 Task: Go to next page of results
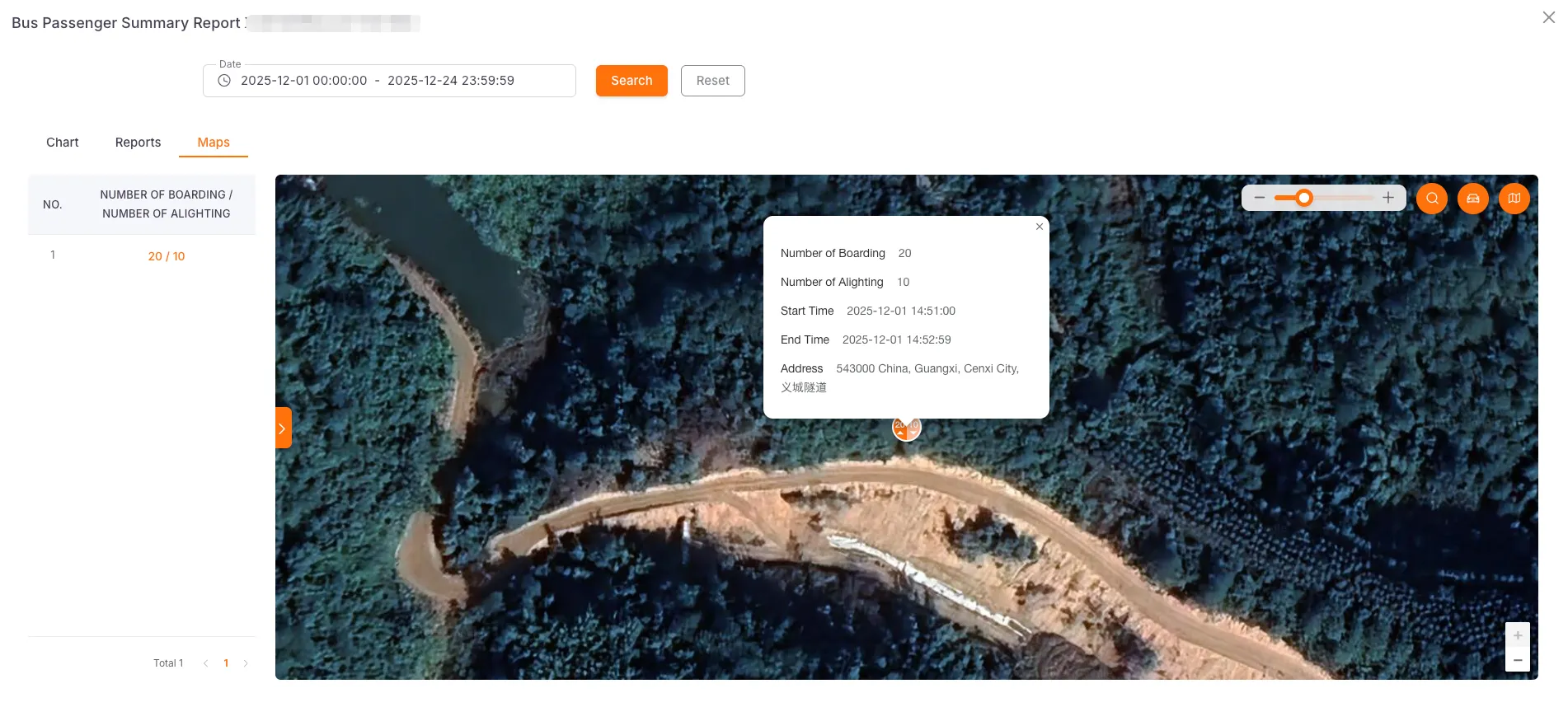(246, 663)
